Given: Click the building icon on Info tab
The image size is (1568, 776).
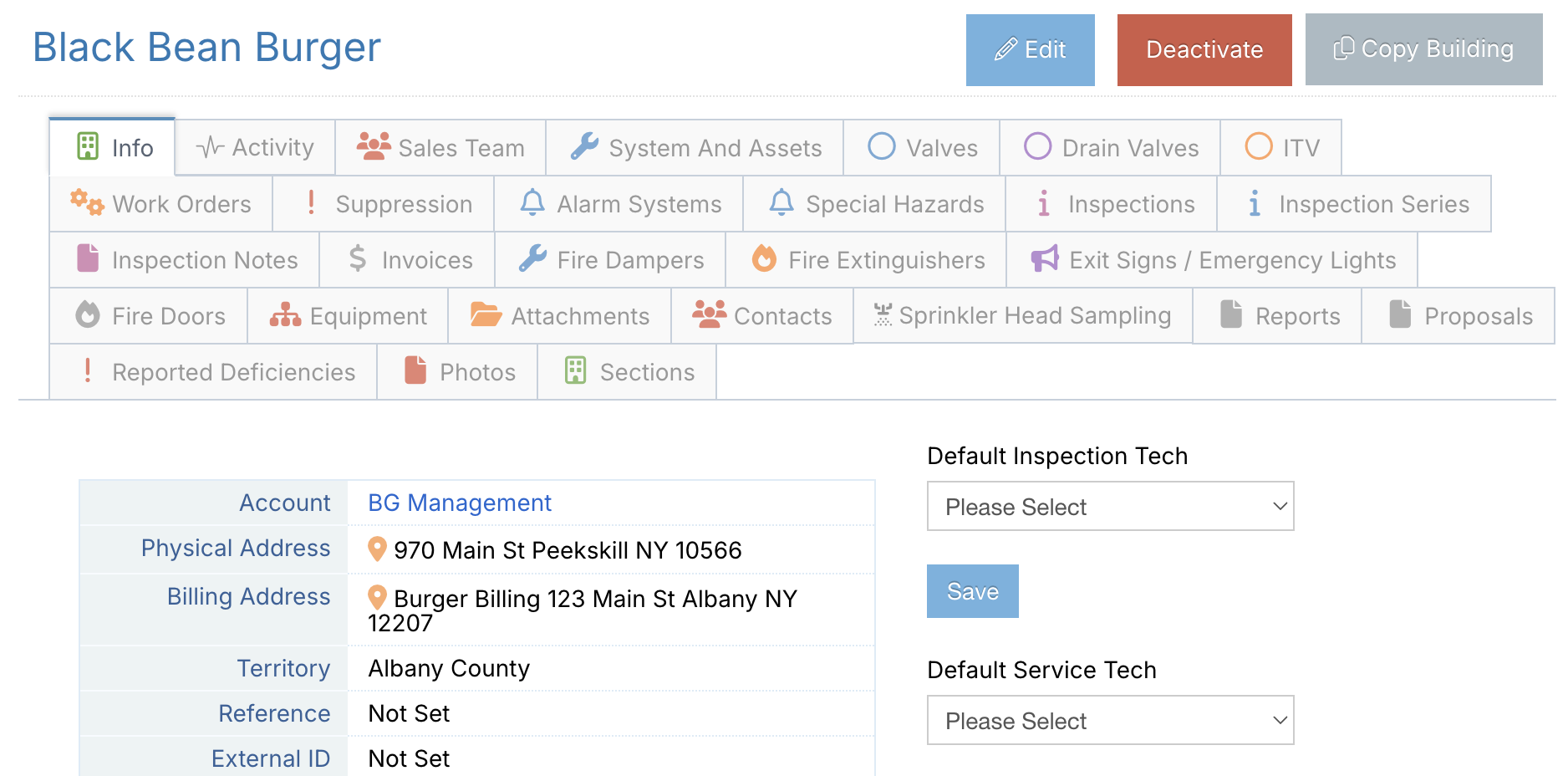Looking at the screenshot, I should (88, 146).
